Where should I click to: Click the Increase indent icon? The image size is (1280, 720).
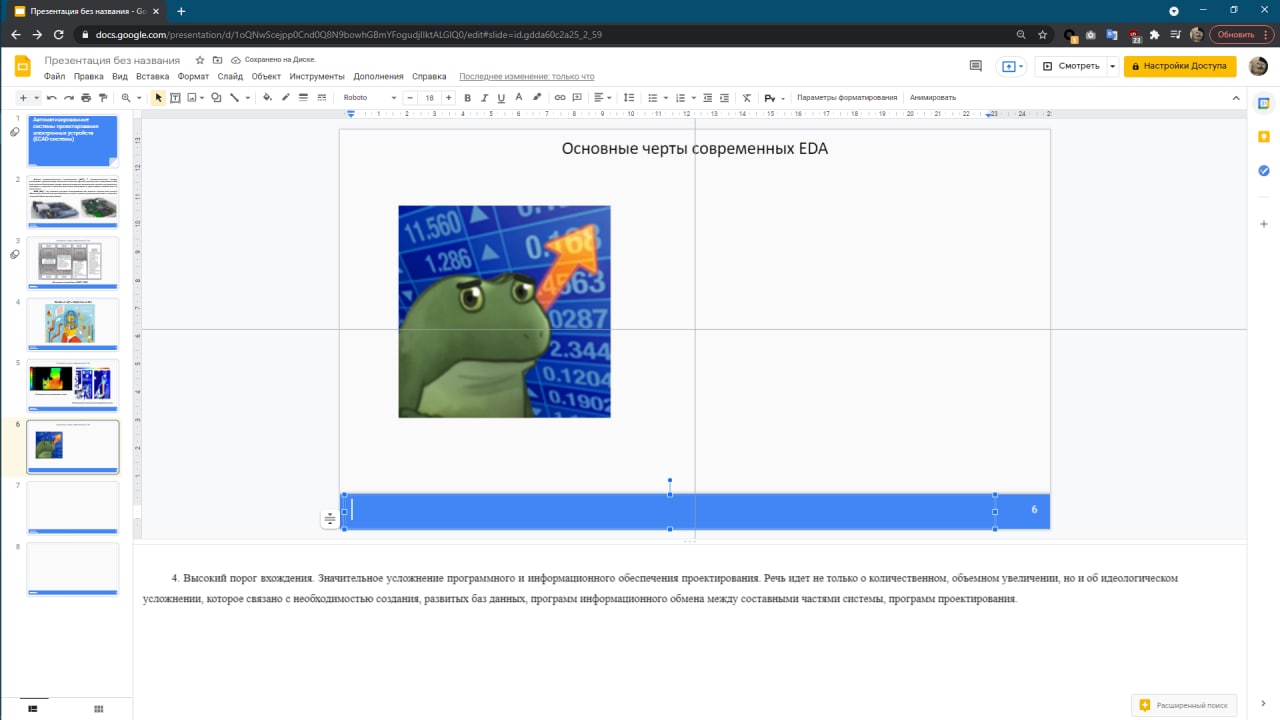point(725,98)
